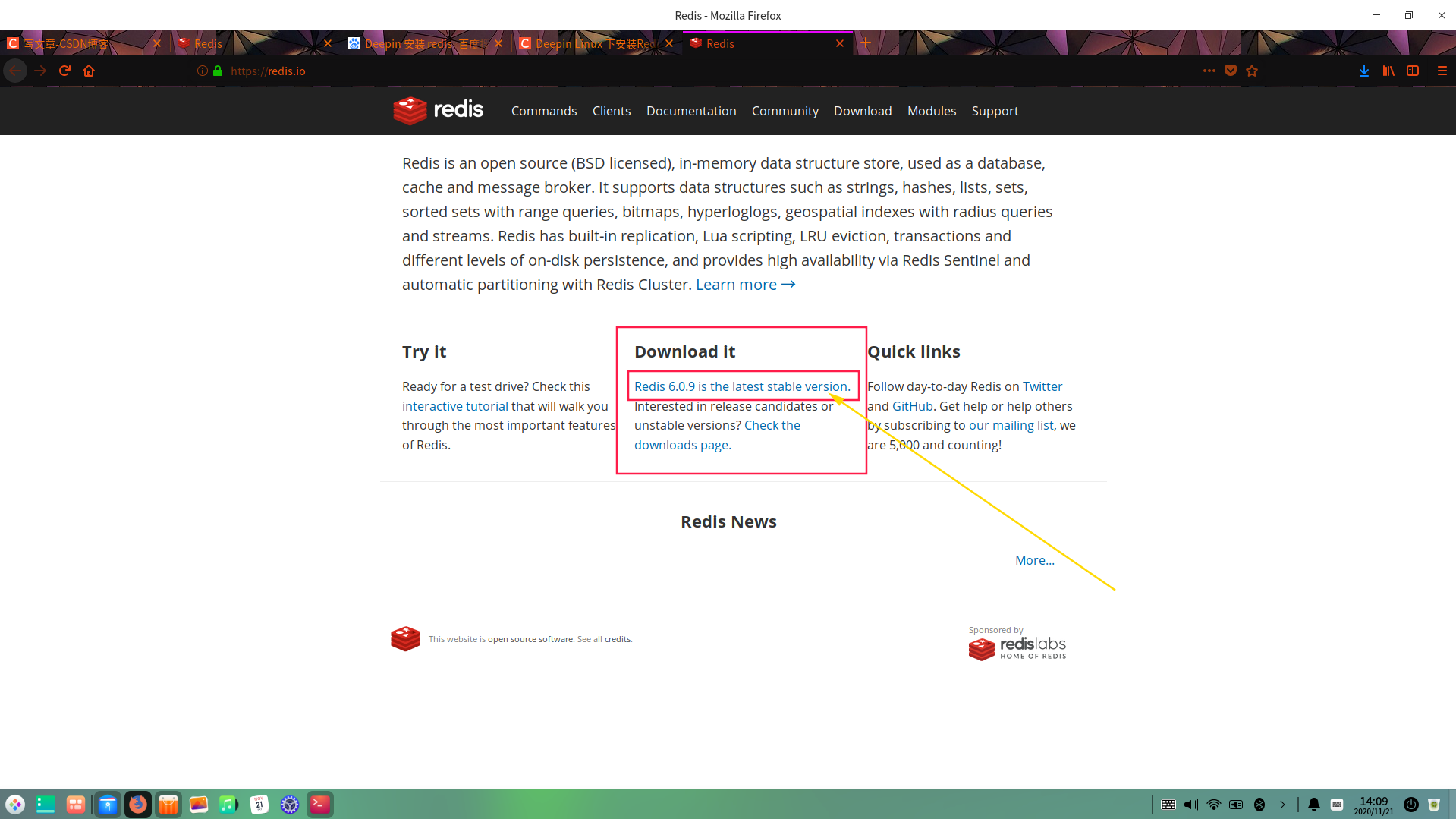
Task: Open the Clients page
Action: 612,111
